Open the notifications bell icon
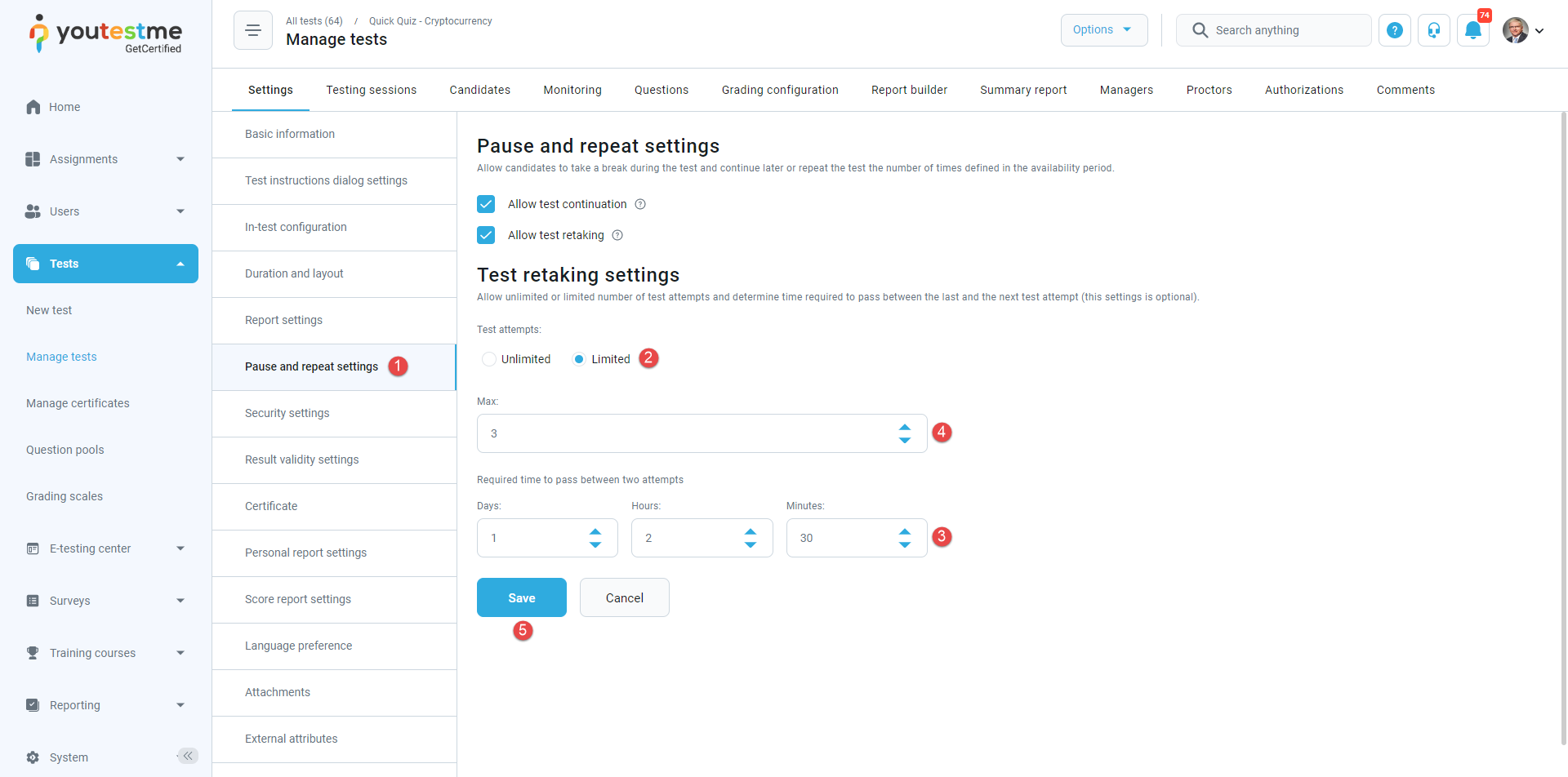The height and width of the screenshot is (777, 1568). tap(1472, 30)
